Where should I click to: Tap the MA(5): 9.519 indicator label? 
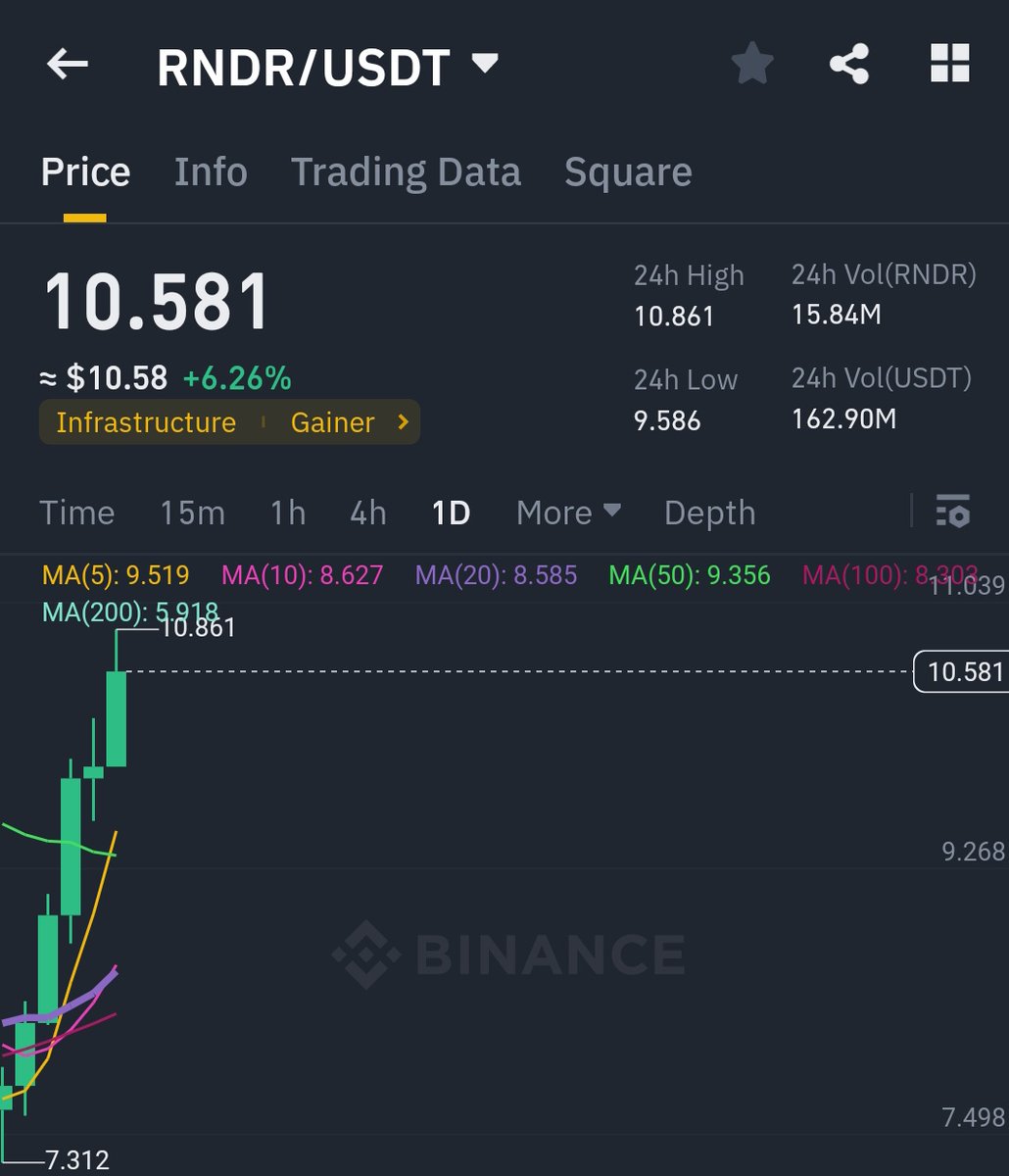116,575
